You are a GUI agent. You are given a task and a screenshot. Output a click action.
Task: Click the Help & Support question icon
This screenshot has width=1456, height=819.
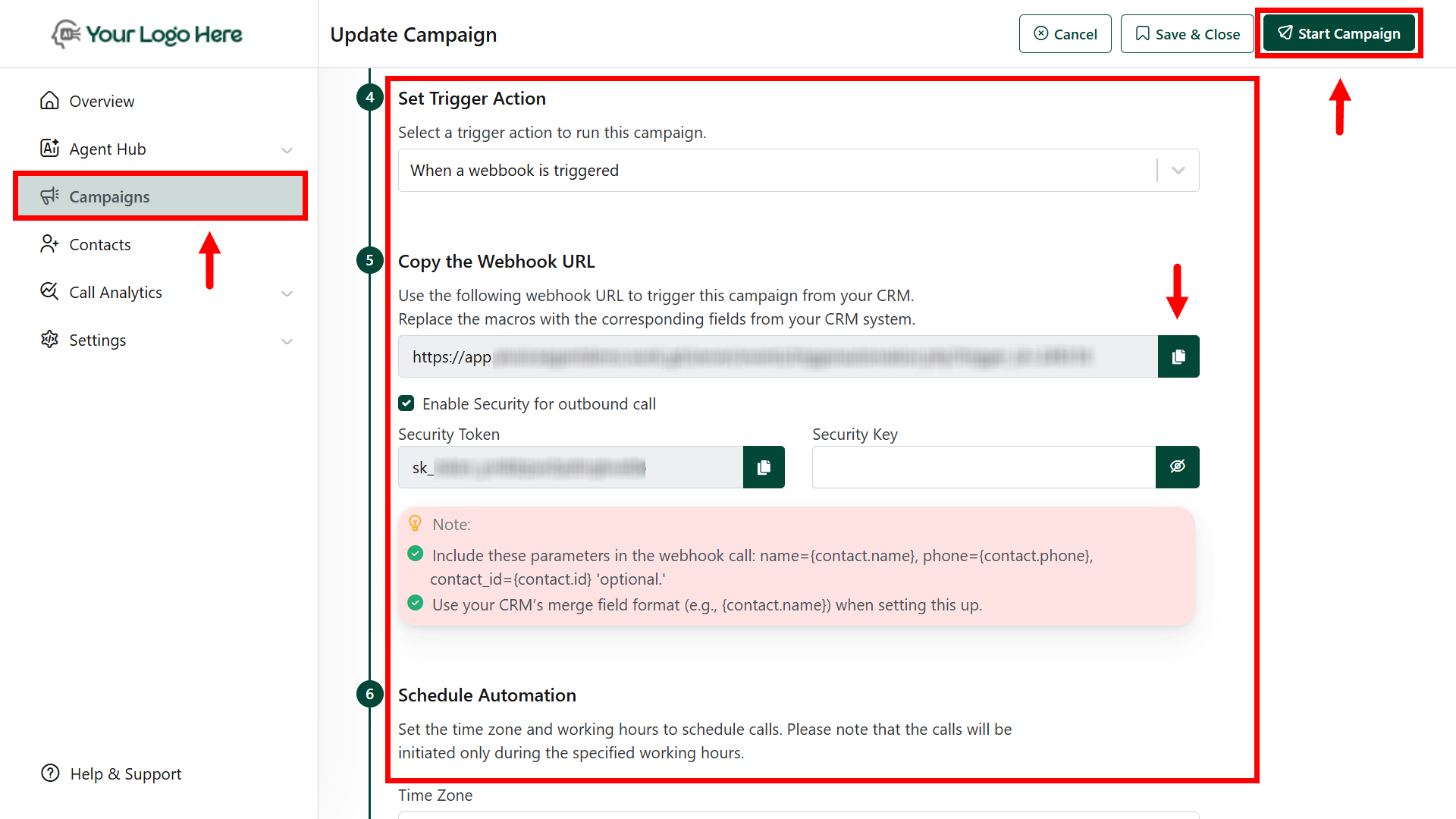click(50, 773)
